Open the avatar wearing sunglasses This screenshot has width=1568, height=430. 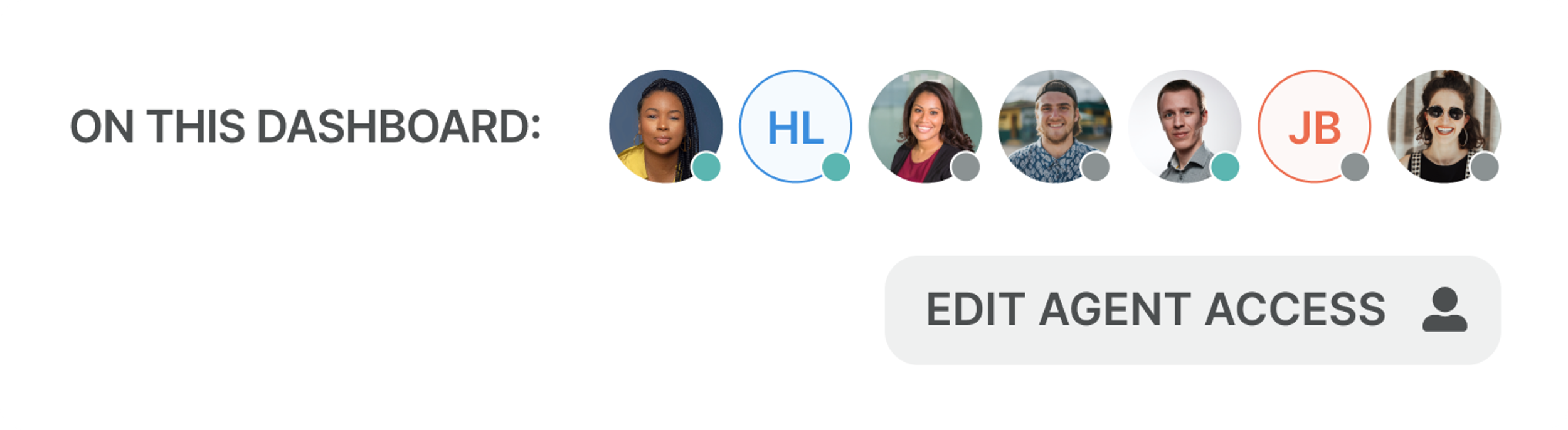[1444, 126]
